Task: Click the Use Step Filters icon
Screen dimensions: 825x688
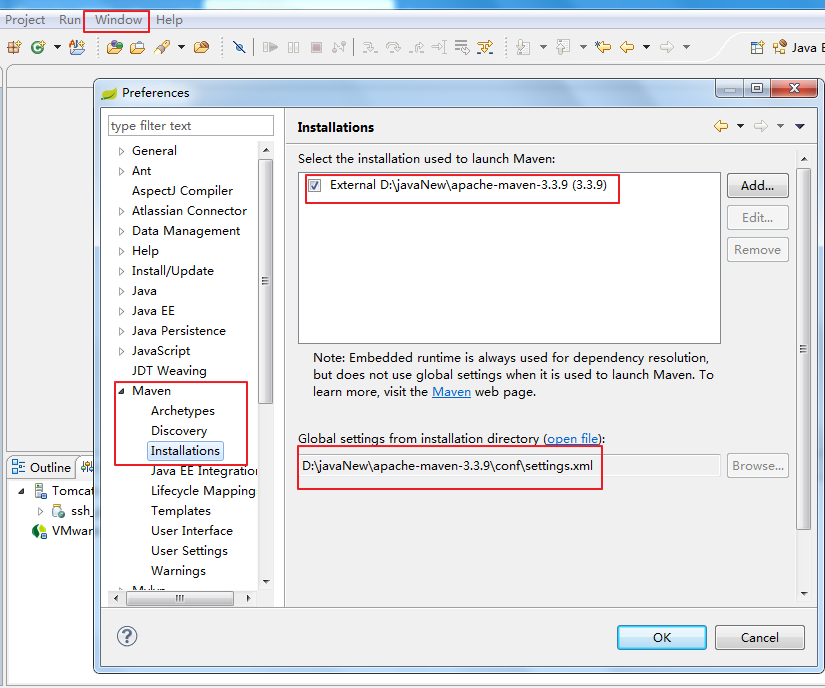Action: pos(485,47)
